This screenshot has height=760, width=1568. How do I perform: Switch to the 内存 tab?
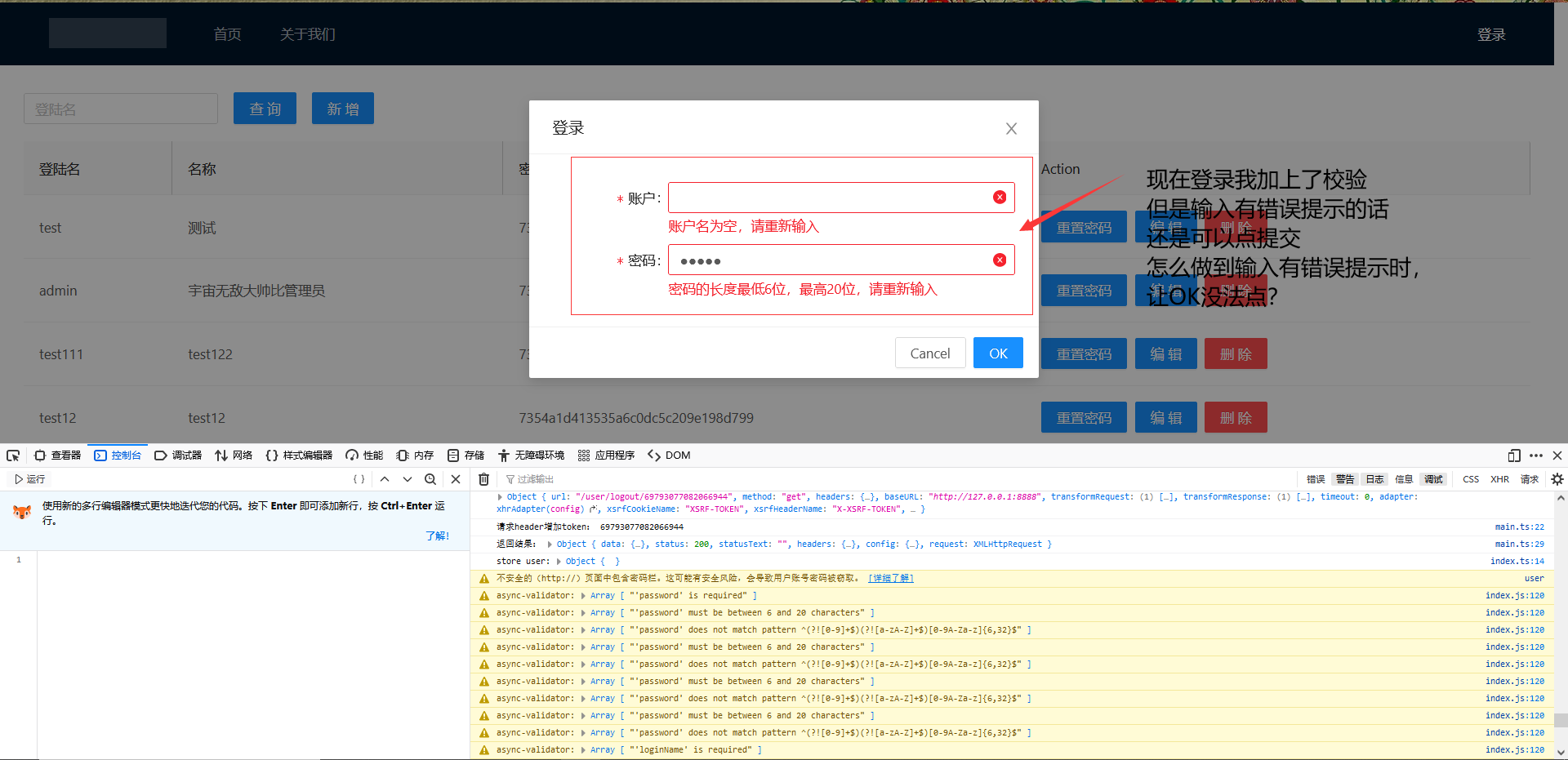415,456
